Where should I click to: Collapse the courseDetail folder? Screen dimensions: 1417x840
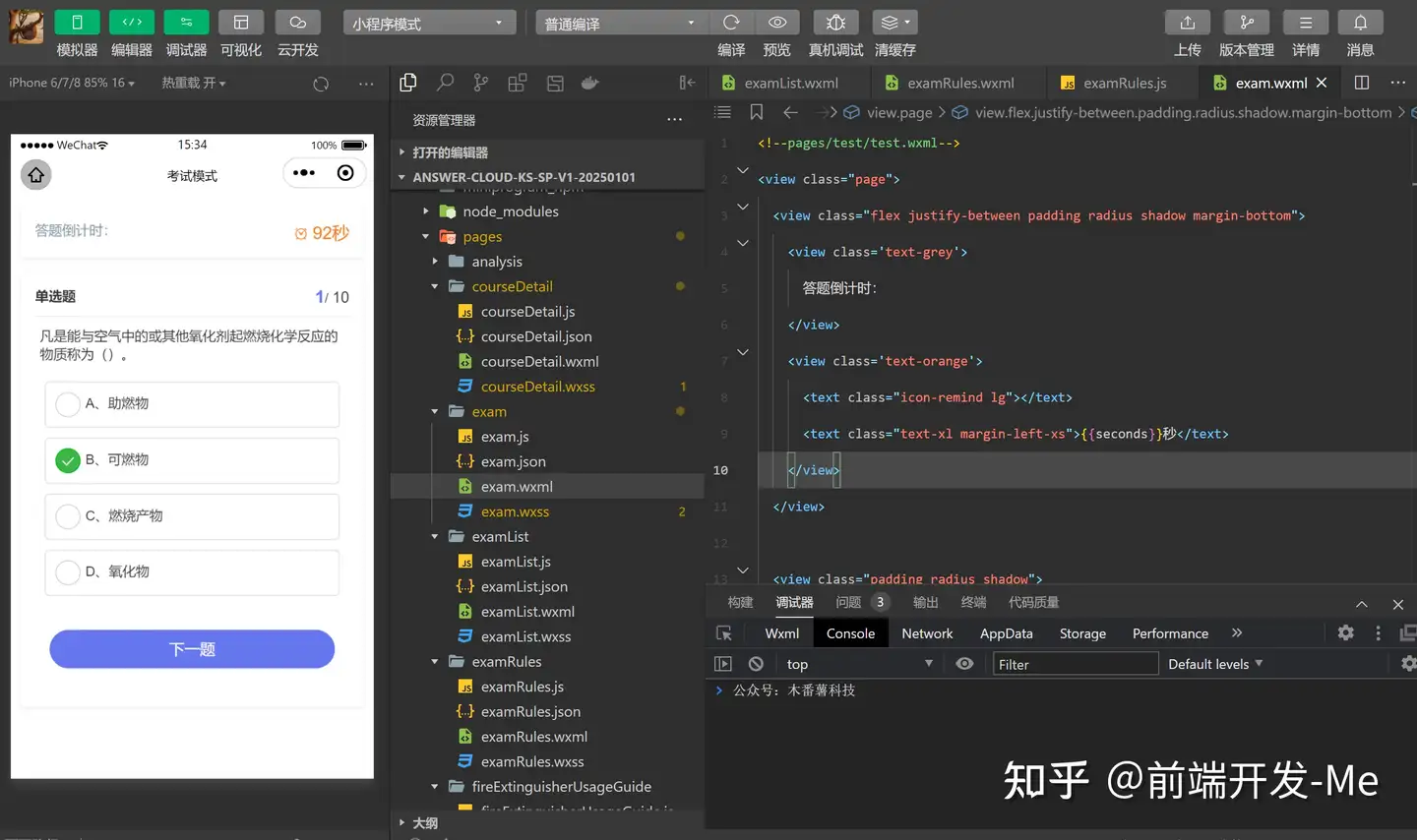435,286
